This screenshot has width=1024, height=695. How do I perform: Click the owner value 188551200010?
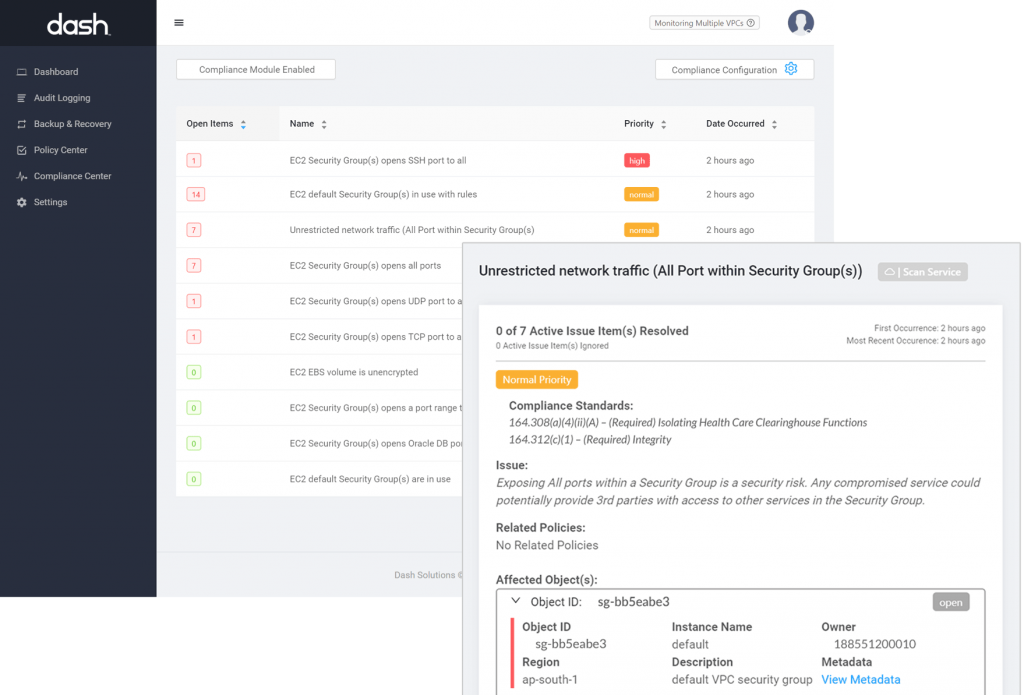click(x=874, y=644)
